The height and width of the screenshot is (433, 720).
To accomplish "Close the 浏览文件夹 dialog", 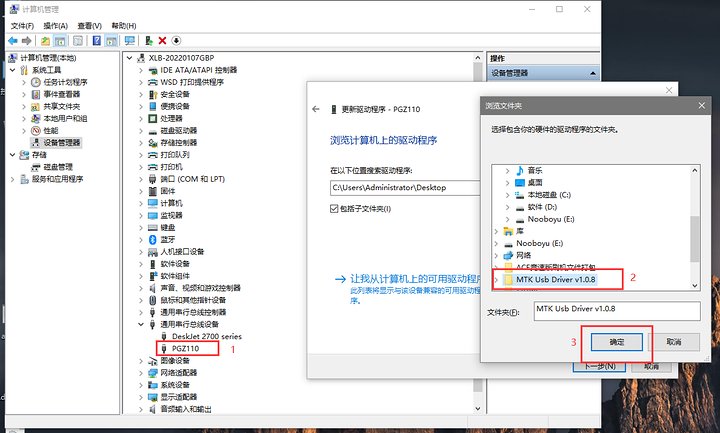I will pos(701,106).
